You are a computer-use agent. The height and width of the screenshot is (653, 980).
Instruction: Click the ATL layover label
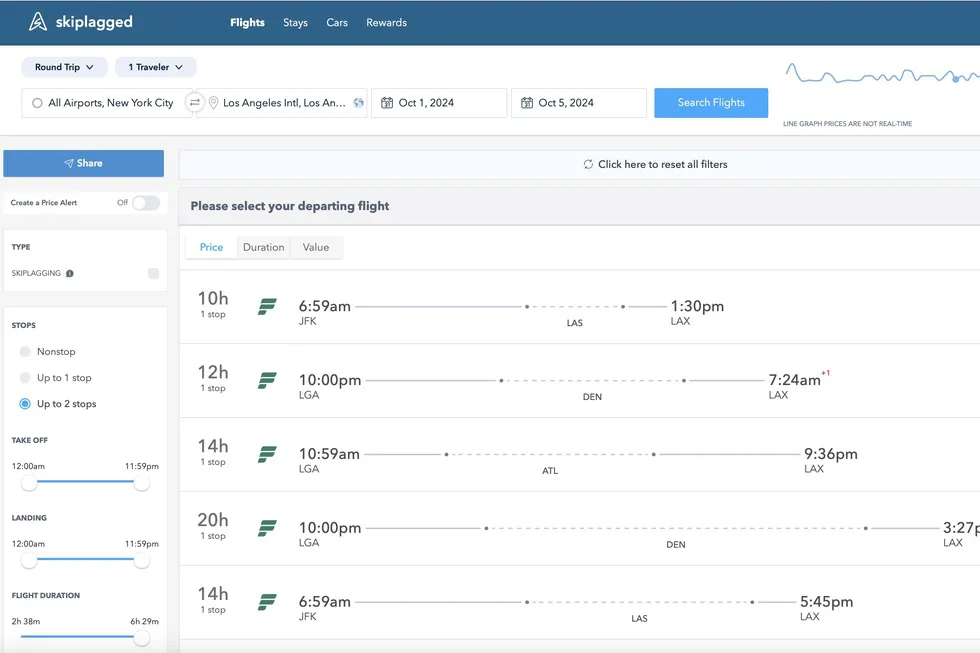click(550, 471)
